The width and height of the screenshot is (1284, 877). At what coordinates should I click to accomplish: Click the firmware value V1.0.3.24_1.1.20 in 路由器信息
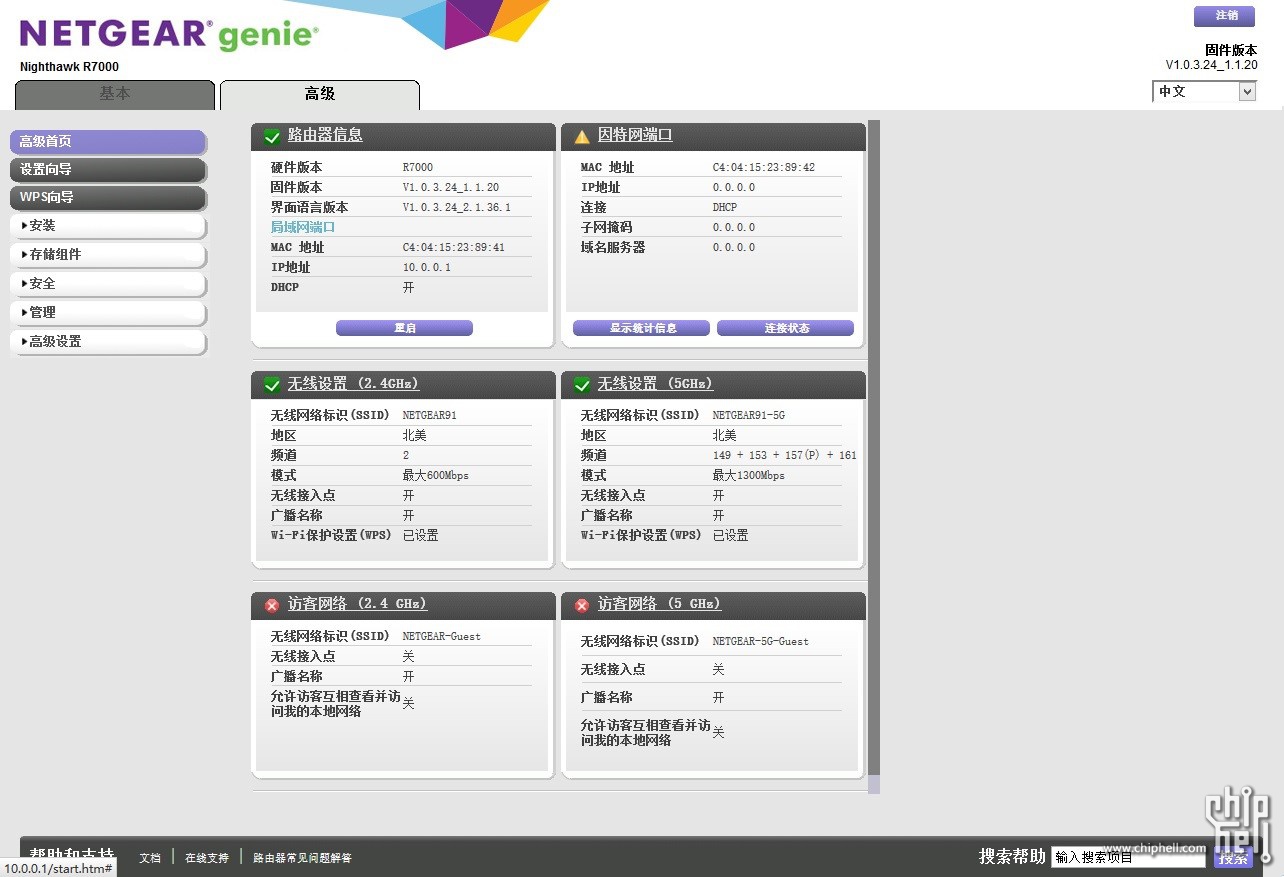[x=451, y=188]
